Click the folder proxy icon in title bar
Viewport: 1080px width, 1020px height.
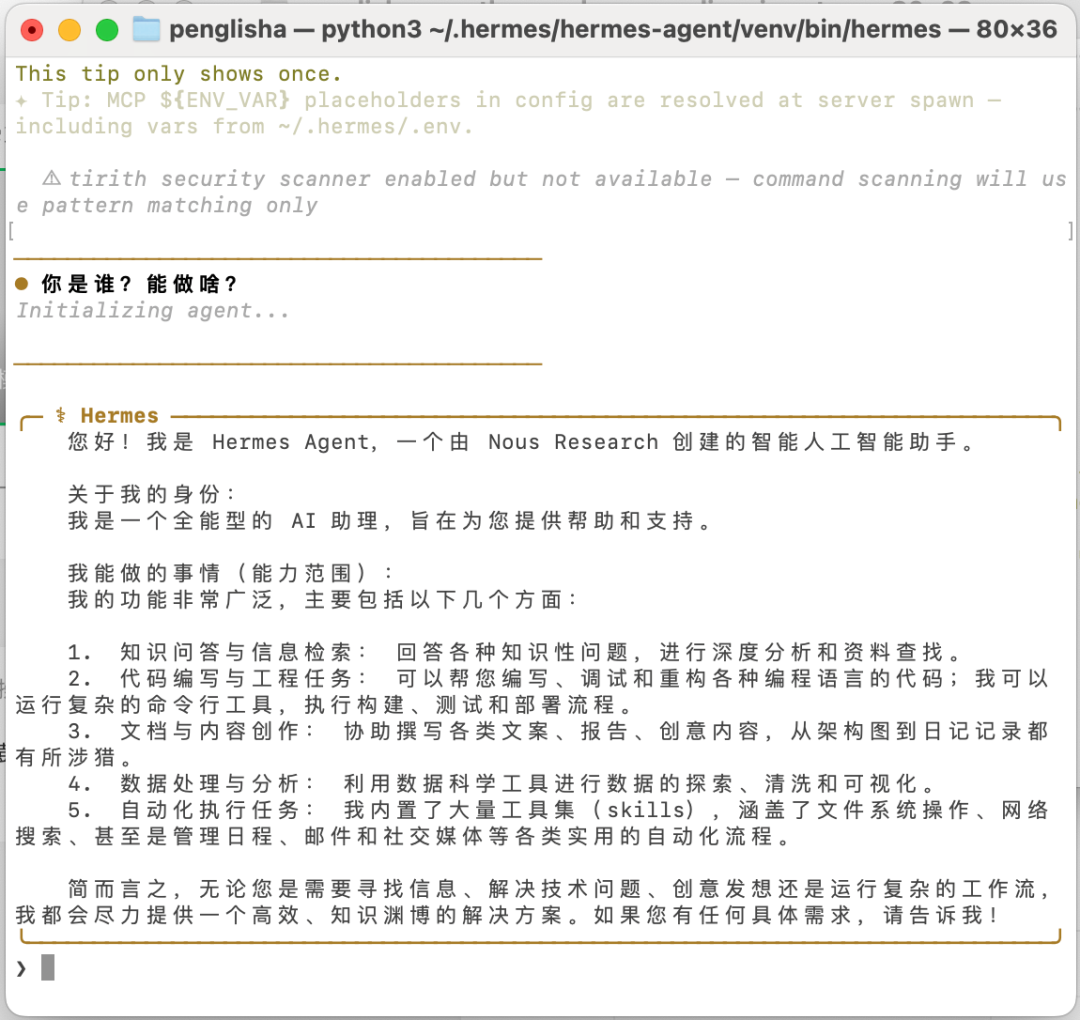[146, 30]
